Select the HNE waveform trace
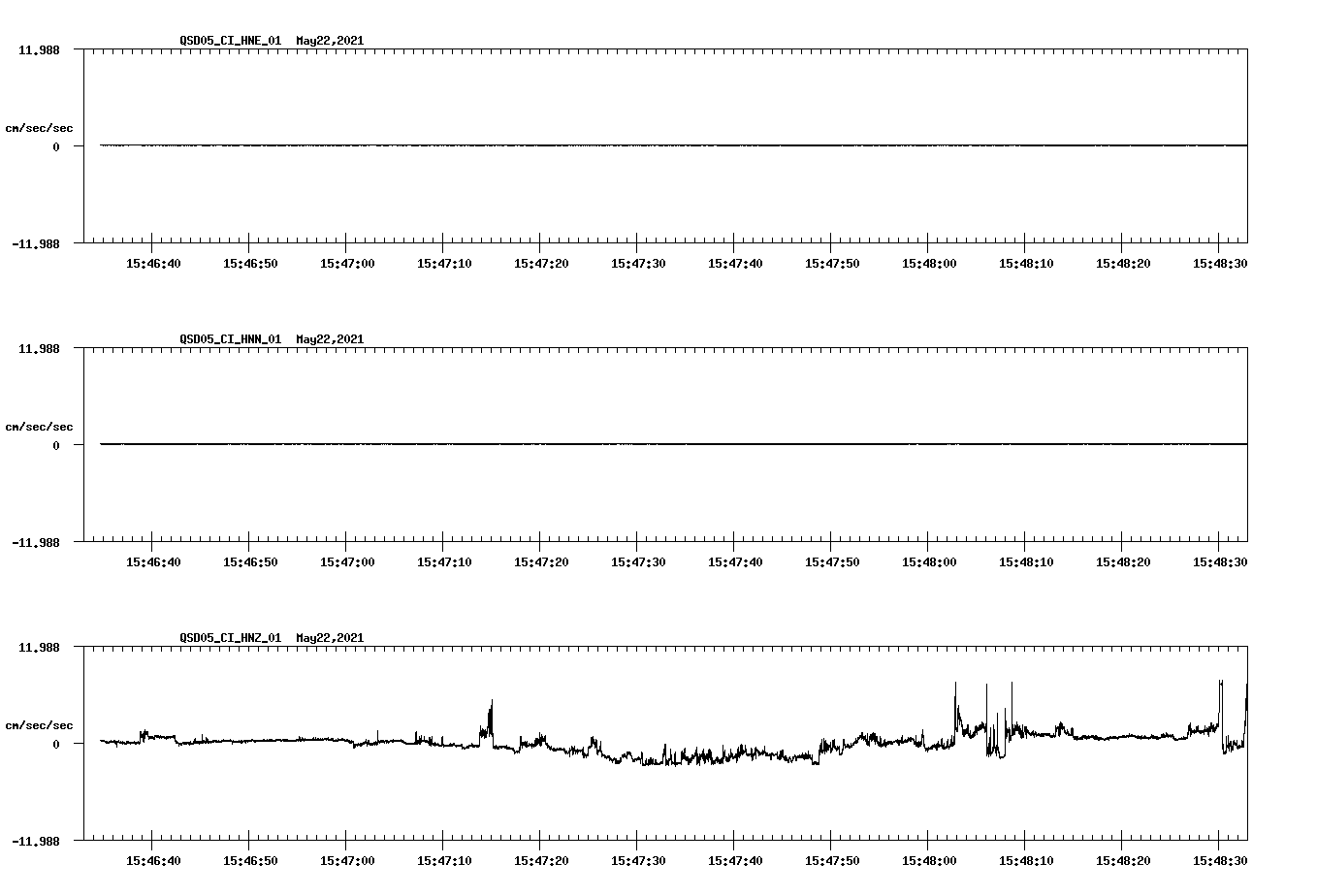The height and width of the screenshot is (896, 1317). [x=582, y=145]
